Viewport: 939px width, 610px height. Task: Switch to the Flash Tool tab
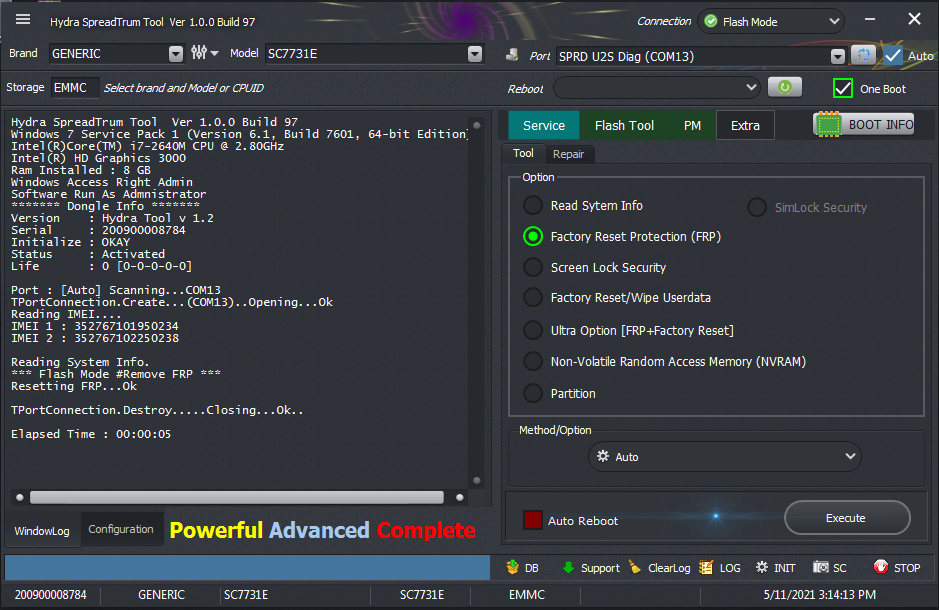[x=624, y=125]
